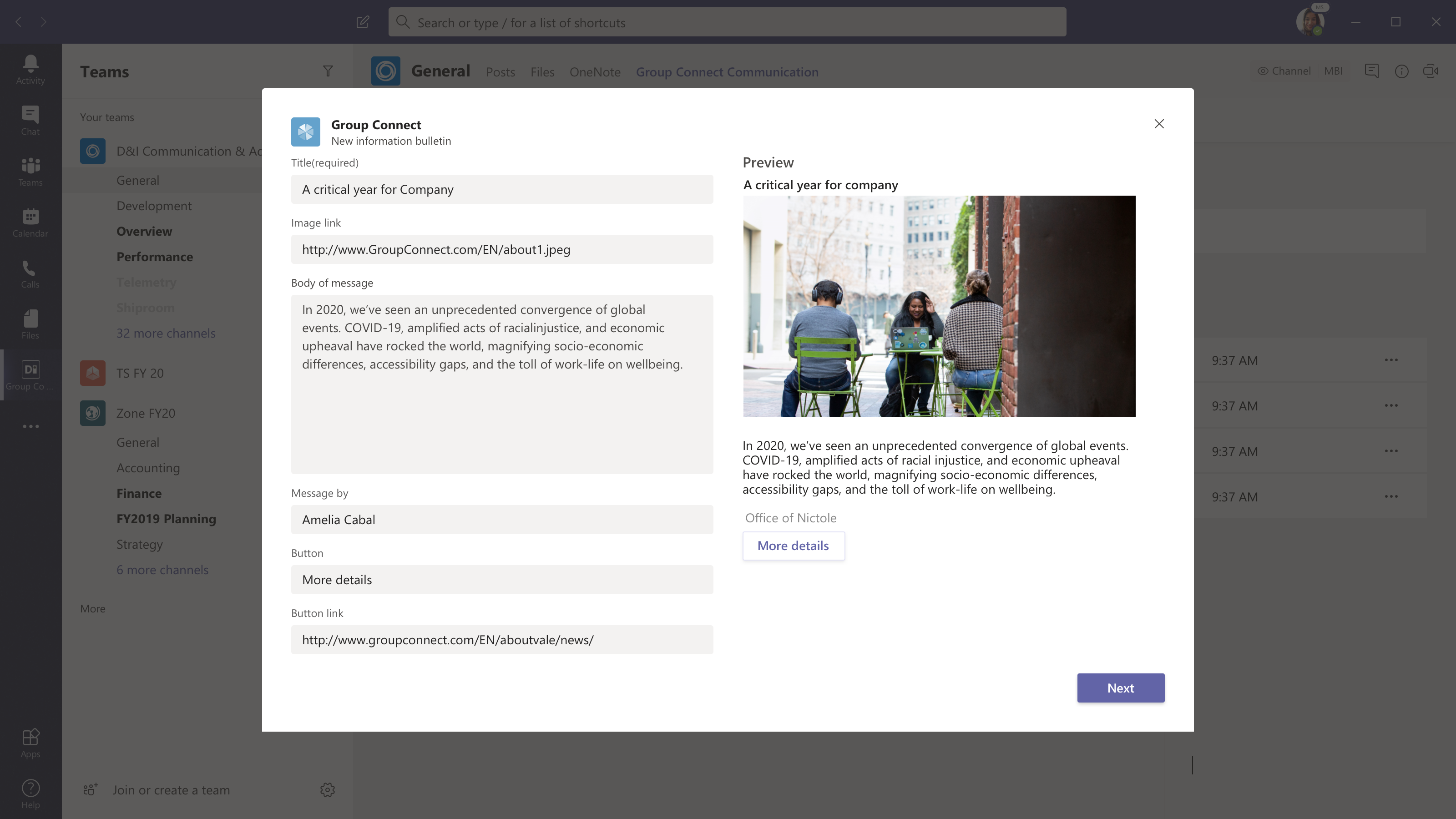Expand 32 more channels
The width and height of the screenshot is (1456, 819).
coord(166,334)
